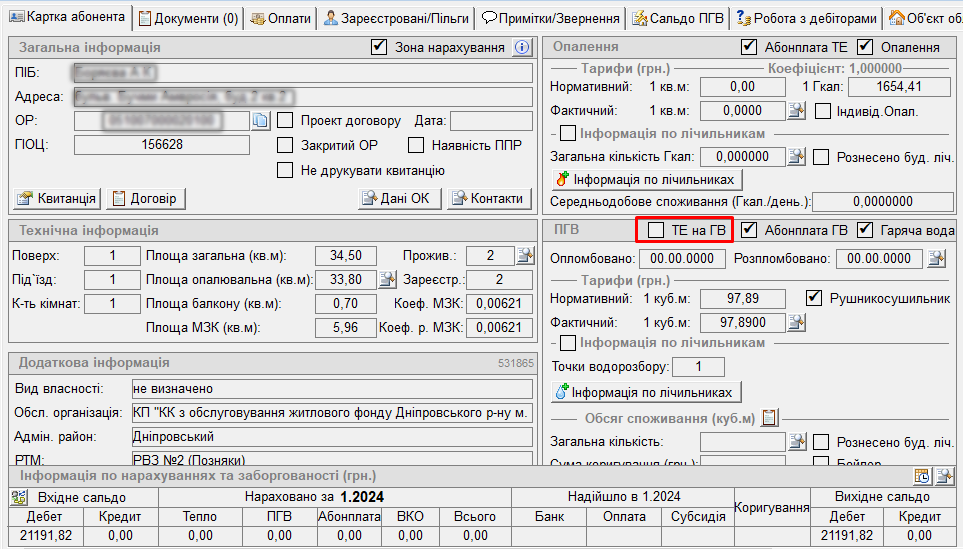Click clipboard icon beside Обсяг споживання heading
The height and width of the screenshot is (549, 963).
click(x=769, y=418)
